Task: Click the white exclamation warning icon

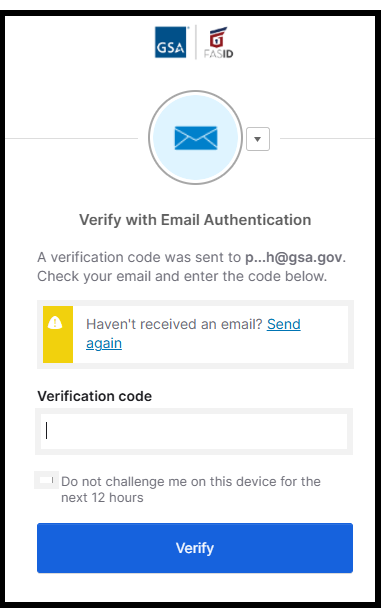Action: pyautogui.click(x=55, y=323)
